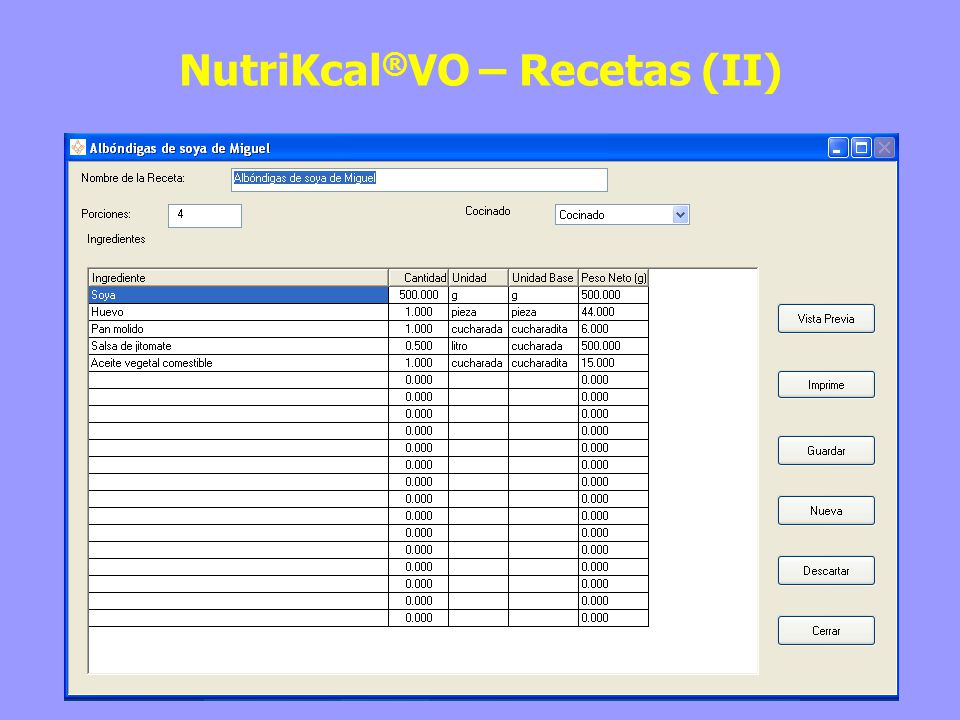Click the Vista Previa button
960x720 pixels.
[826, 318]
